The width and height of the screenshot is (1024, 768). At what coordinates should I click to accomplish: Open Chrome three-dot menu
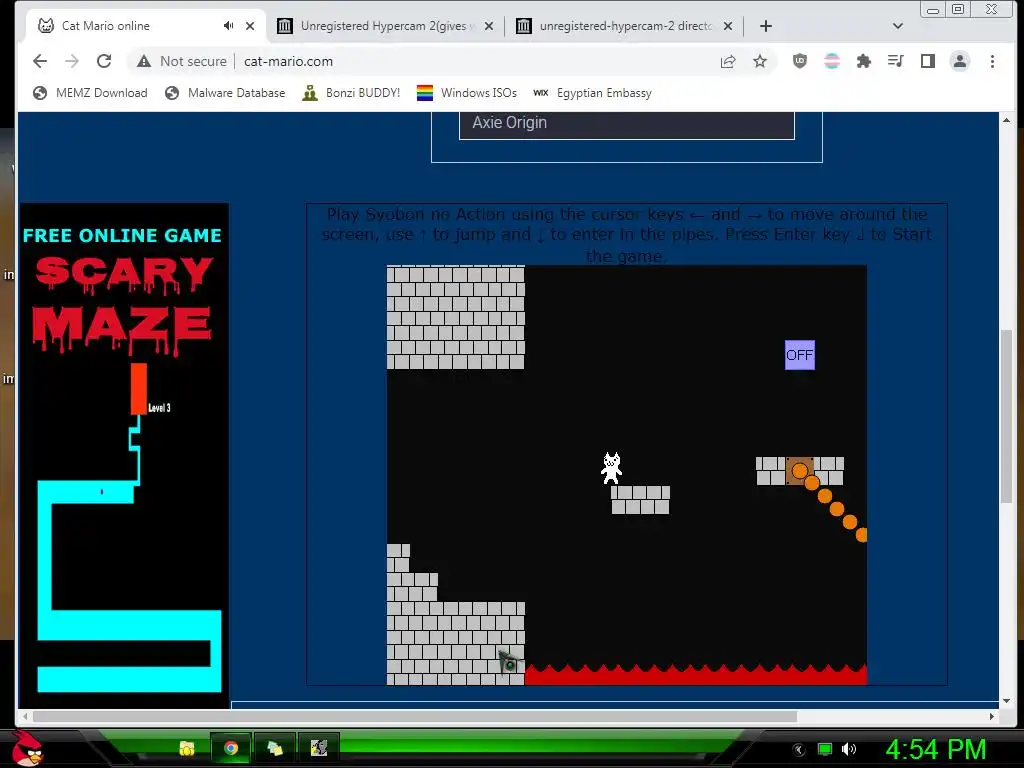click(x=992, y=61)
